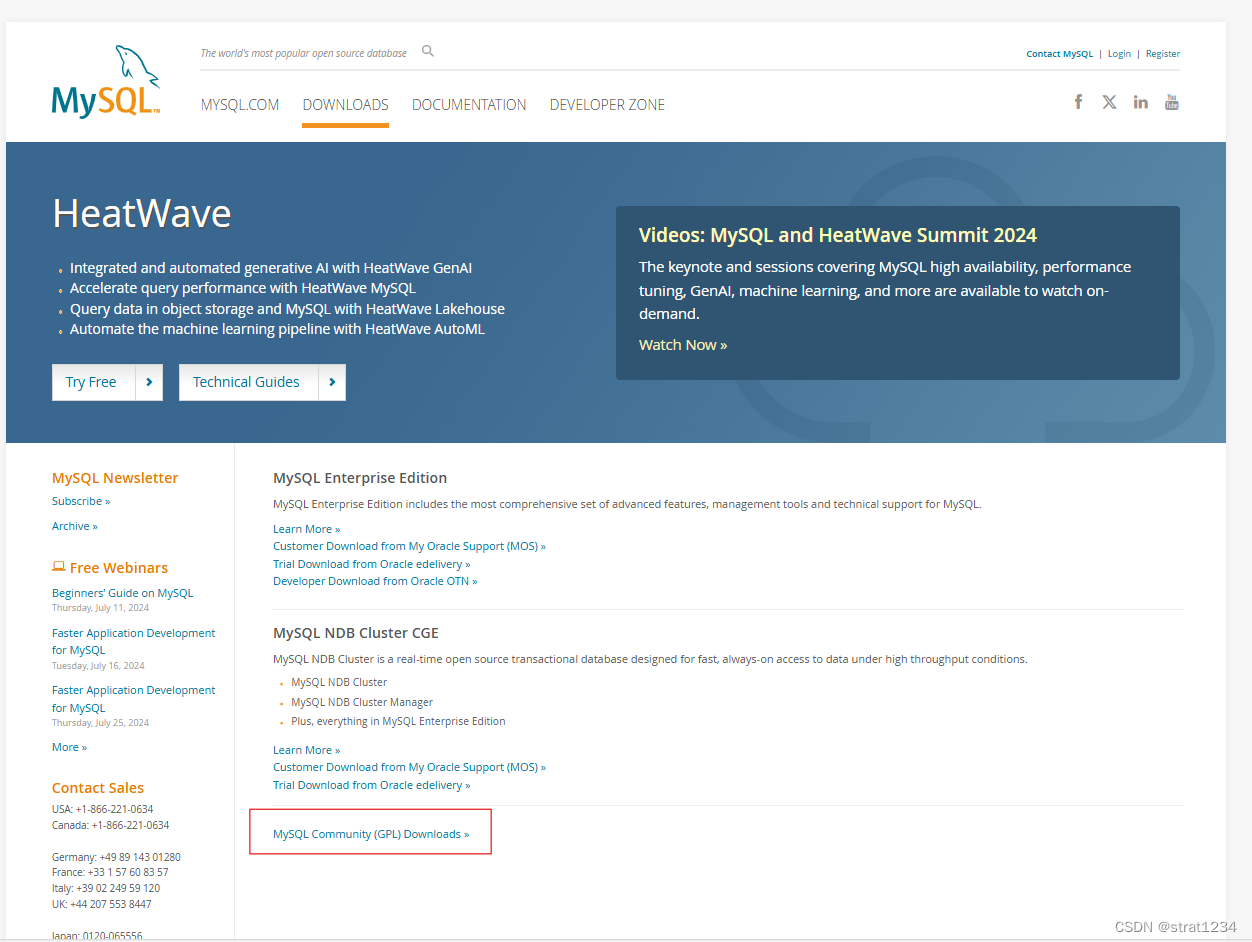Click the Contact Sales heading
Screen dimensions: 1252x942
click(98, 788)
